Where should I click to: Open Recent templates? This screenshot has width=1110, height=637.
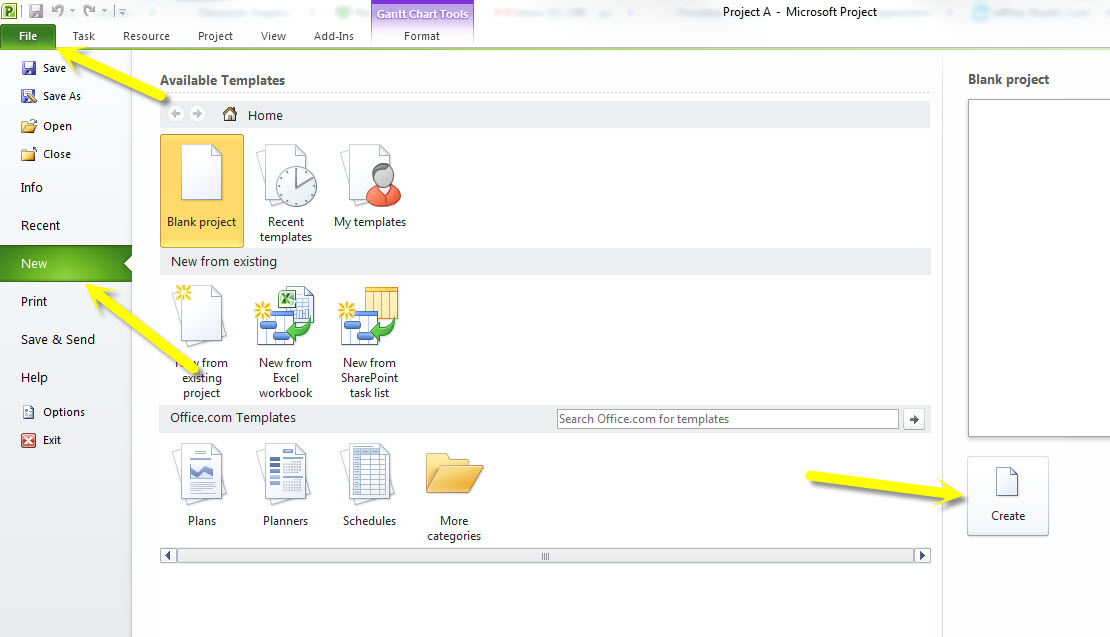coord(286,192)
